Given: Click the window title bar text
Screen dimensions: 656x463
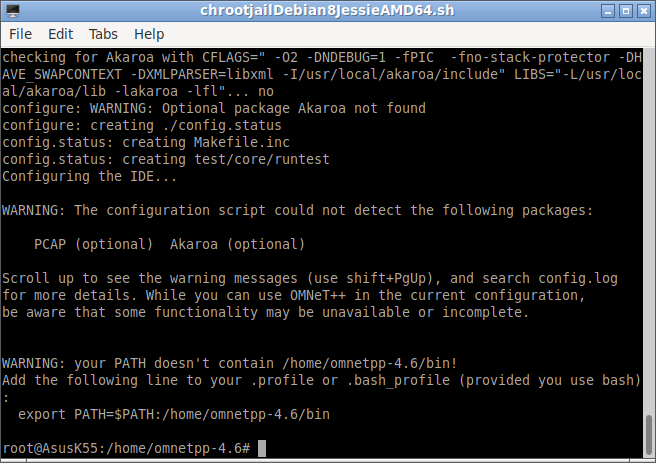Looking at the screenshot, I should 327,10.
